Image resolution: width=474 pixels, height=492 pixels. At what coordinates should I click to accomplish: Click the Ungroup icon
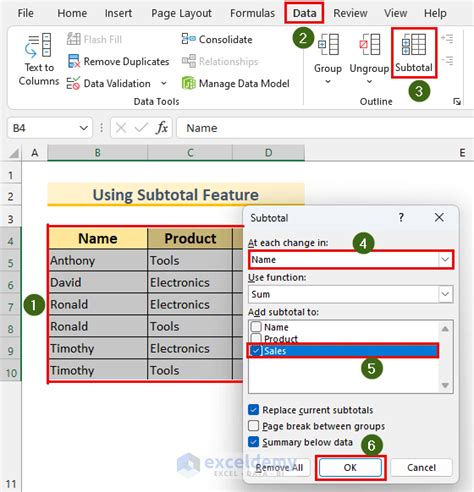click(369, 44)
